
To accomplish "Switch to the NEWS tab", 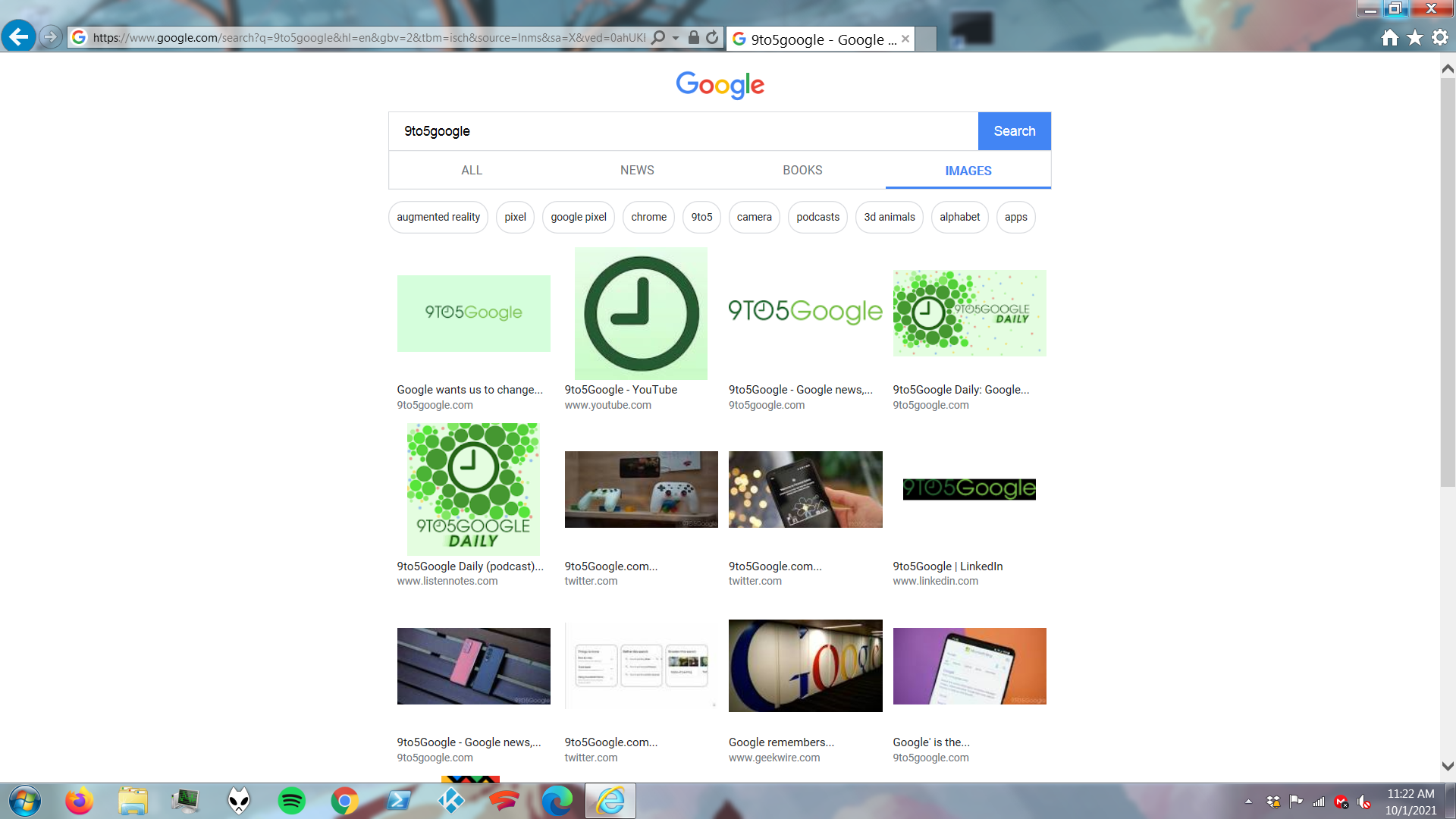I will pos(637,170).
